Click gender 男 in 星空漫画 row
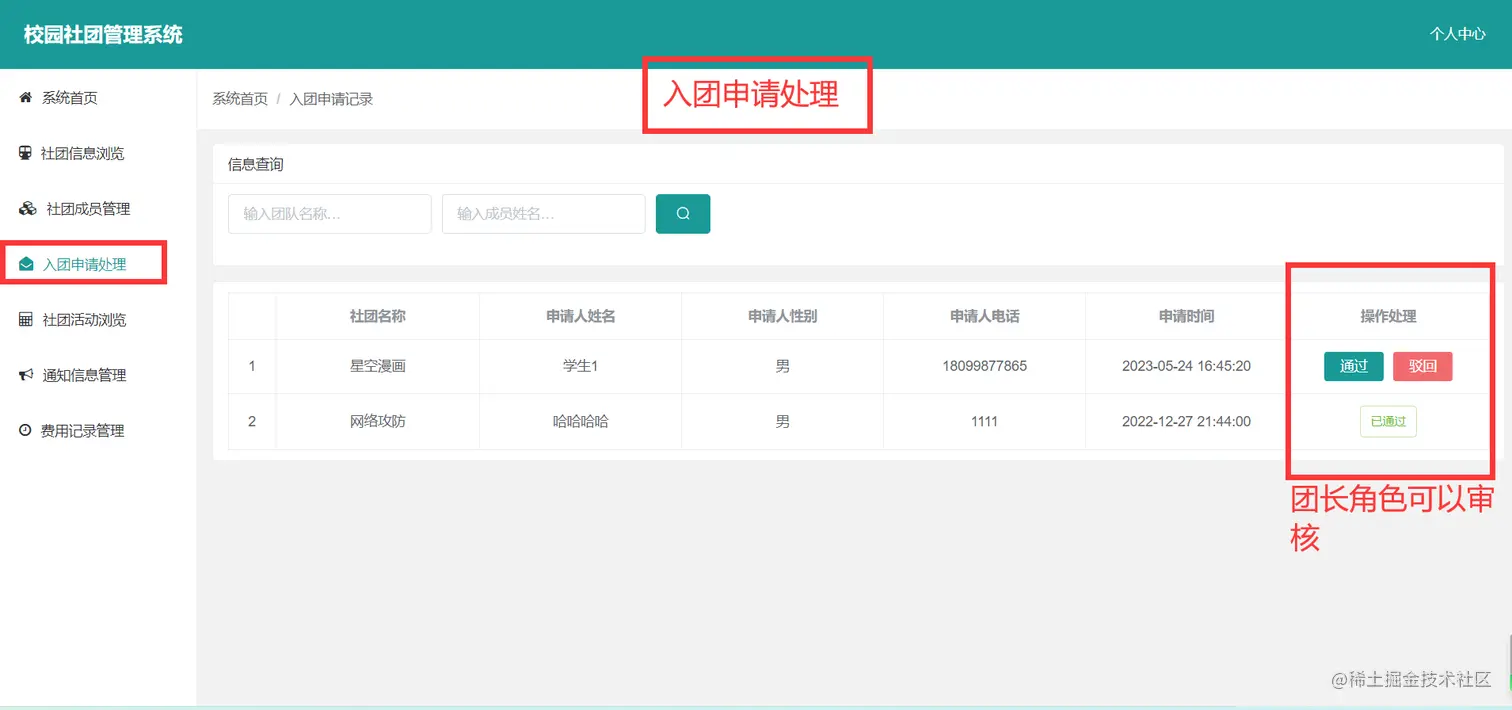Screen dimensions: 1512x710 tap(783, 366)
